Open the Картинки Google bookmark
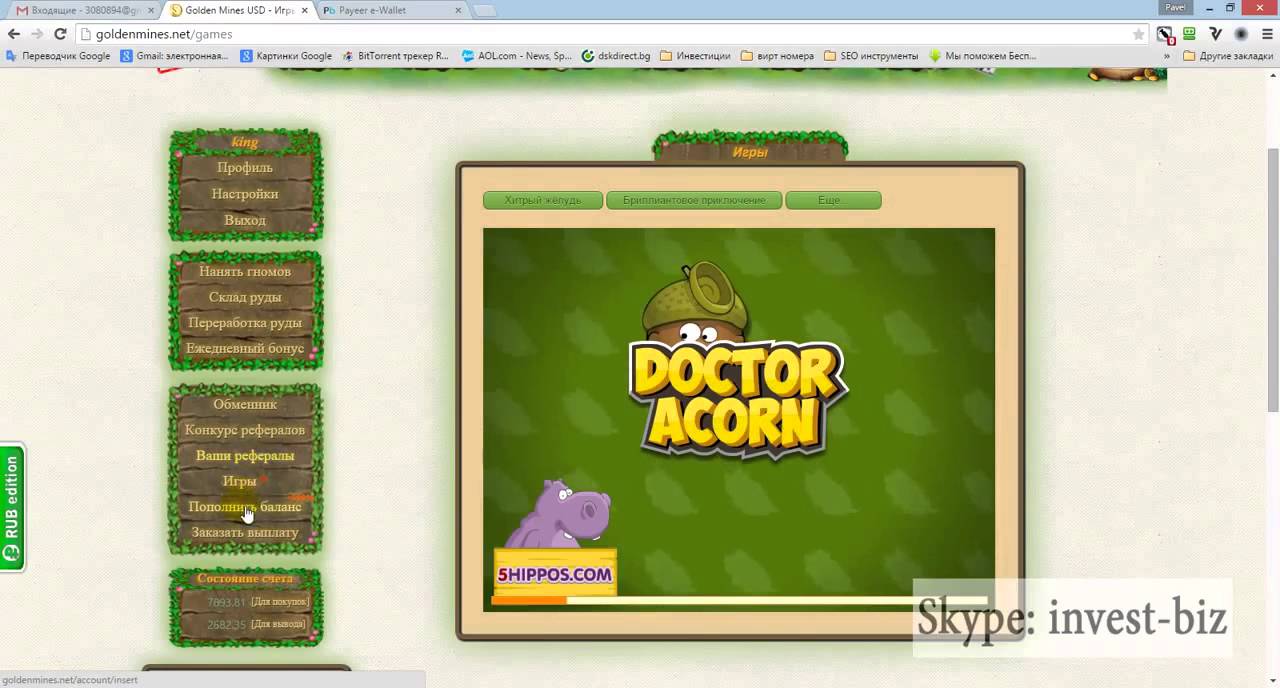Screen dimensions: 1280x688 pyautogui.click(x=285, y=56)
